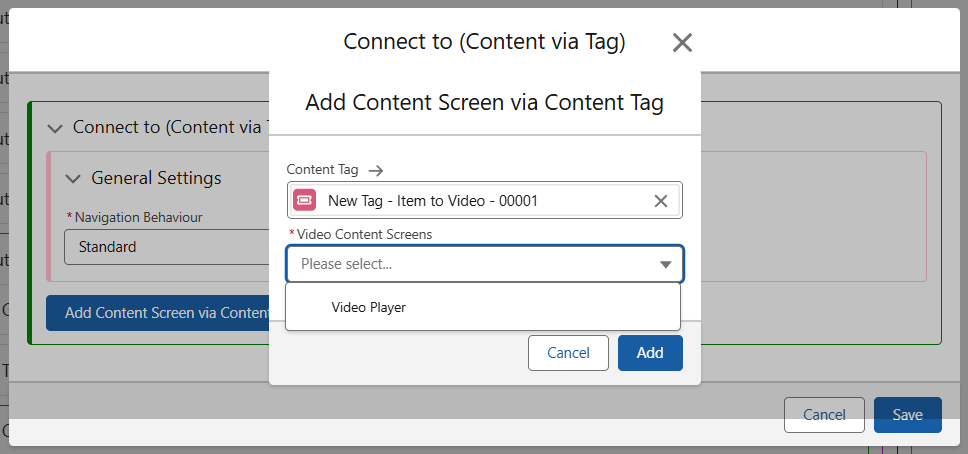Viewport: 968px width, 454px height.
Task: Click the Save button
Action: tap(907, 415)
